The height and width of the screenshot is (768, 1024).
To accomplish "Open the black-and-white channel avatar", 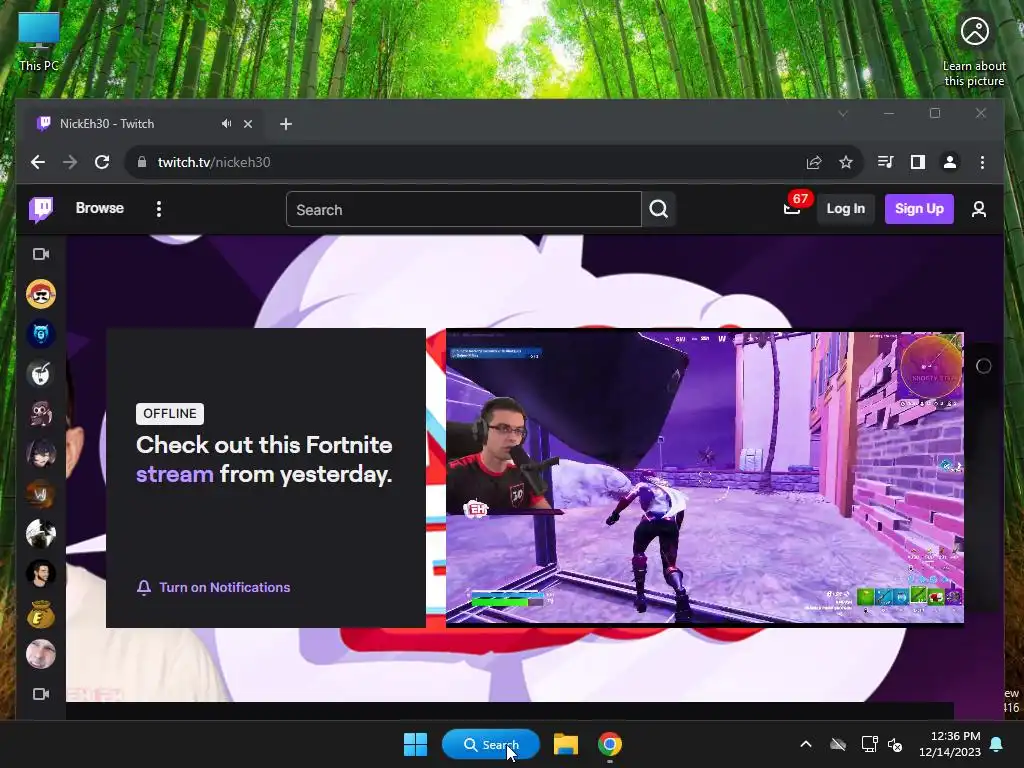I will coord(40,534).
